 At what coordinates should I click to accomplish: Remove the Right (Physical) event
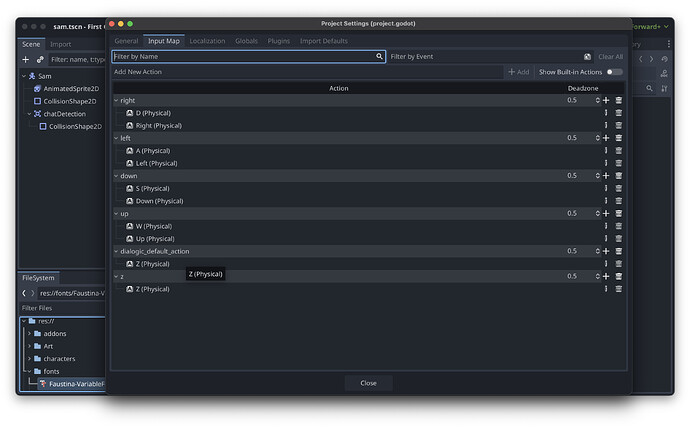pyautogui.click(x=618, y=125)
